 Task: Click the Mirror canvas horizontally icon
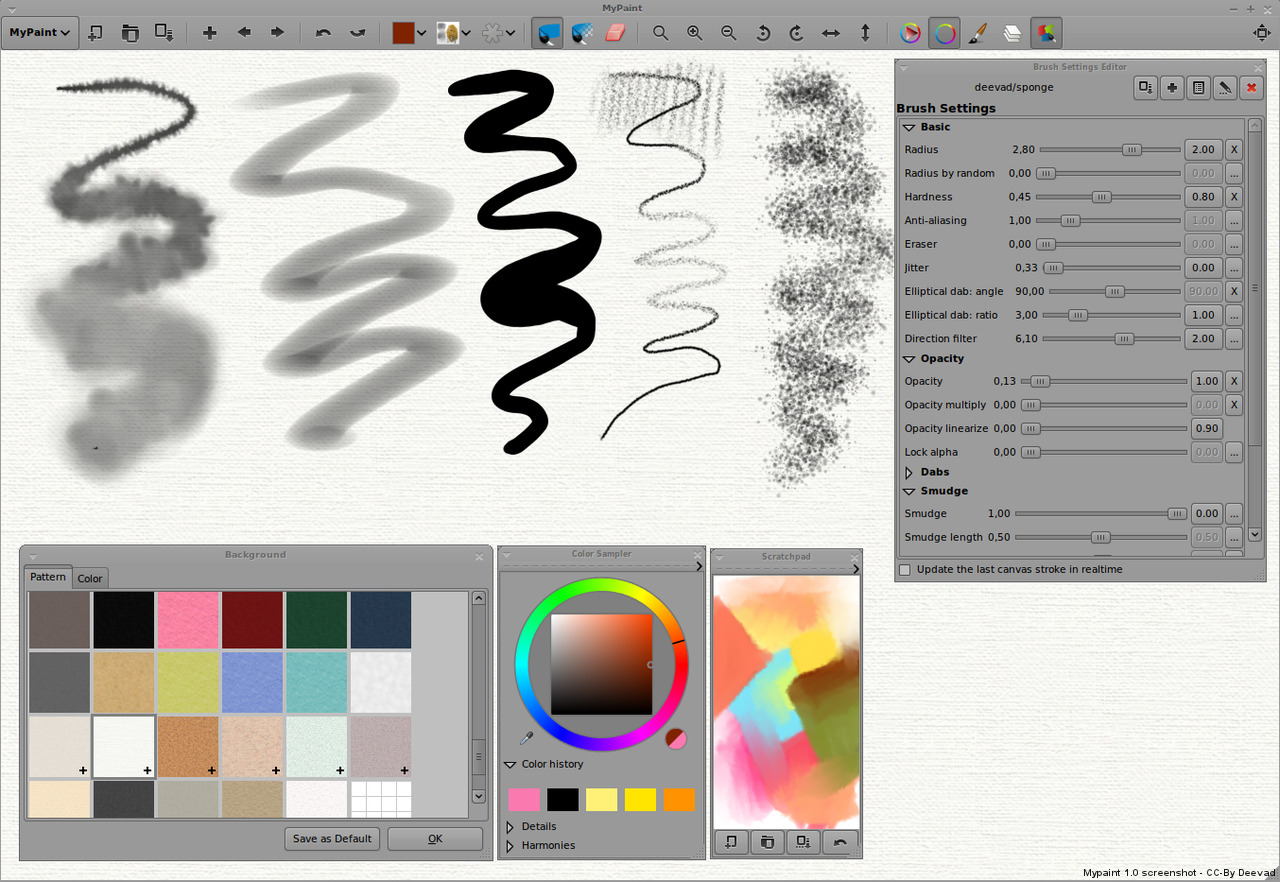830,33
